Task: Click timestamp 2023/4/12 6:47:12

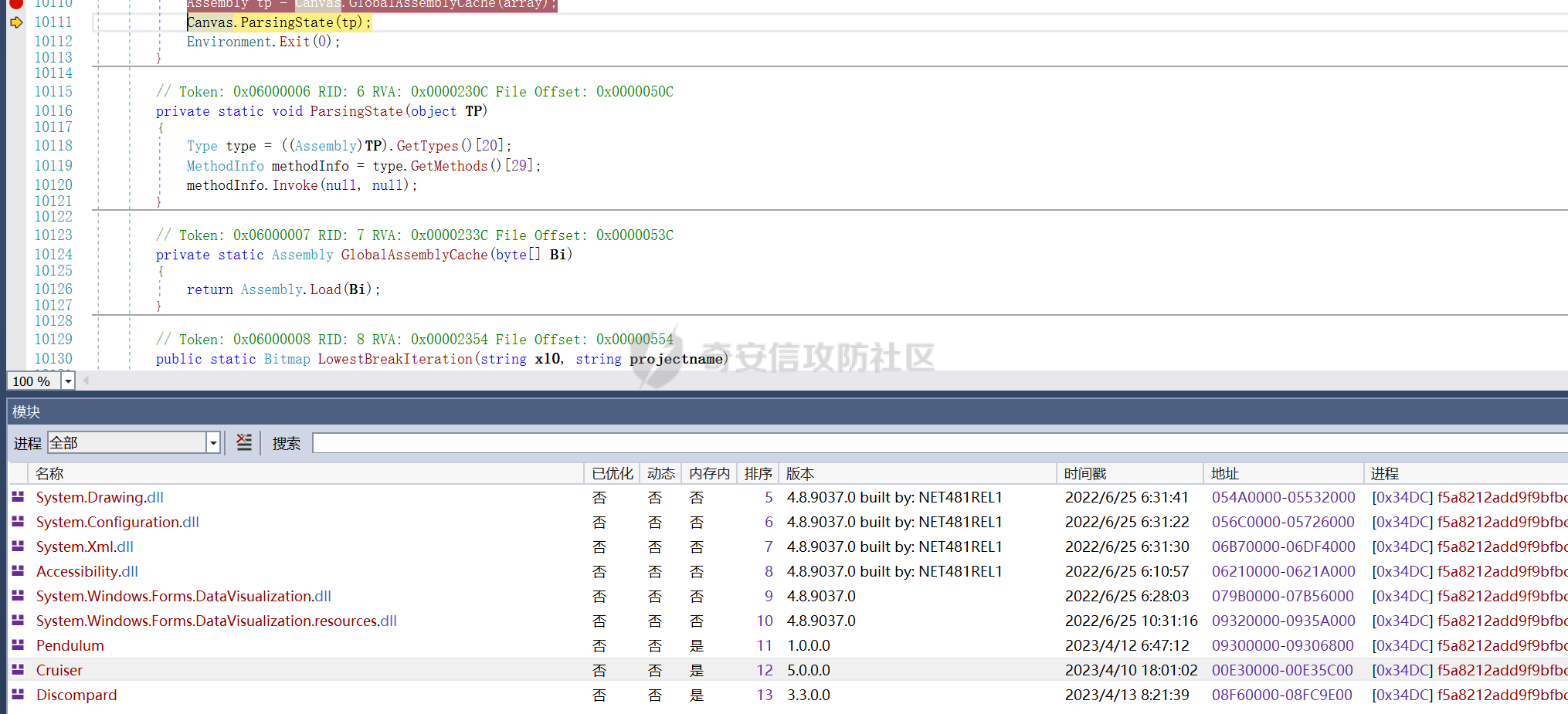Action: click(x=1127, y=645)
